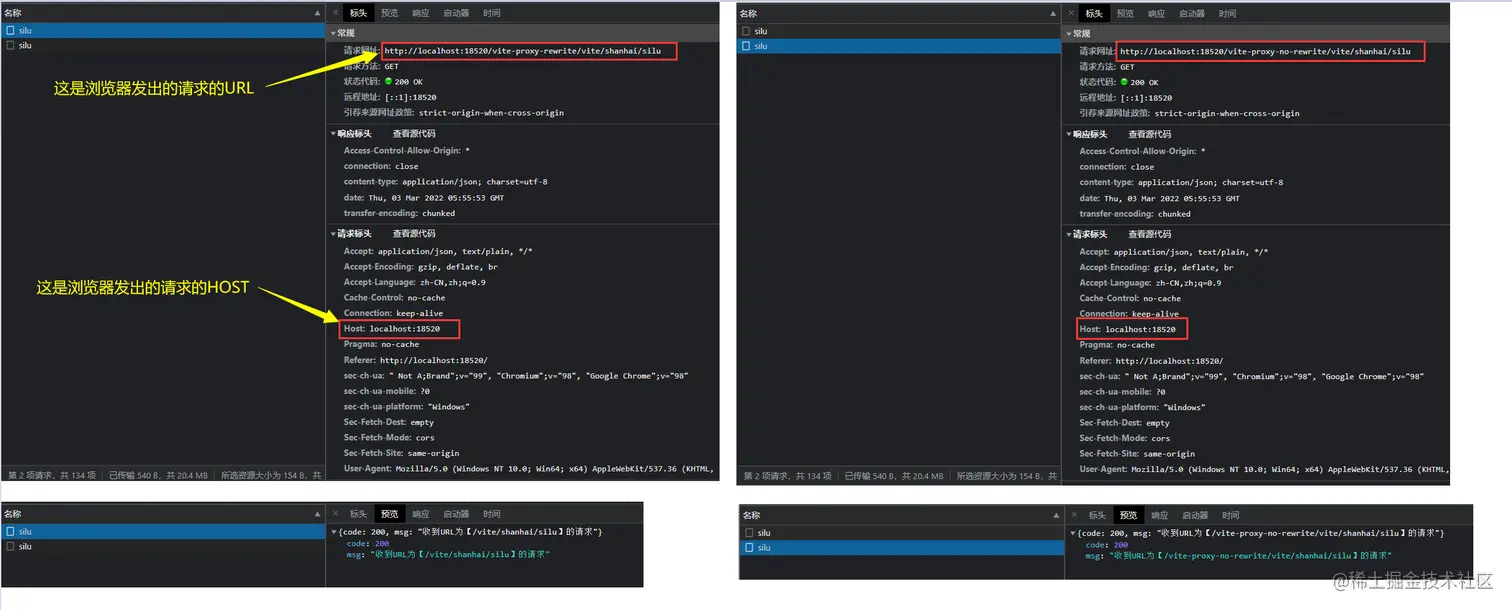Close details pane in no-rewrite preview panel
This screenshot has width=1512, height=610.
tap(1073, 515)
